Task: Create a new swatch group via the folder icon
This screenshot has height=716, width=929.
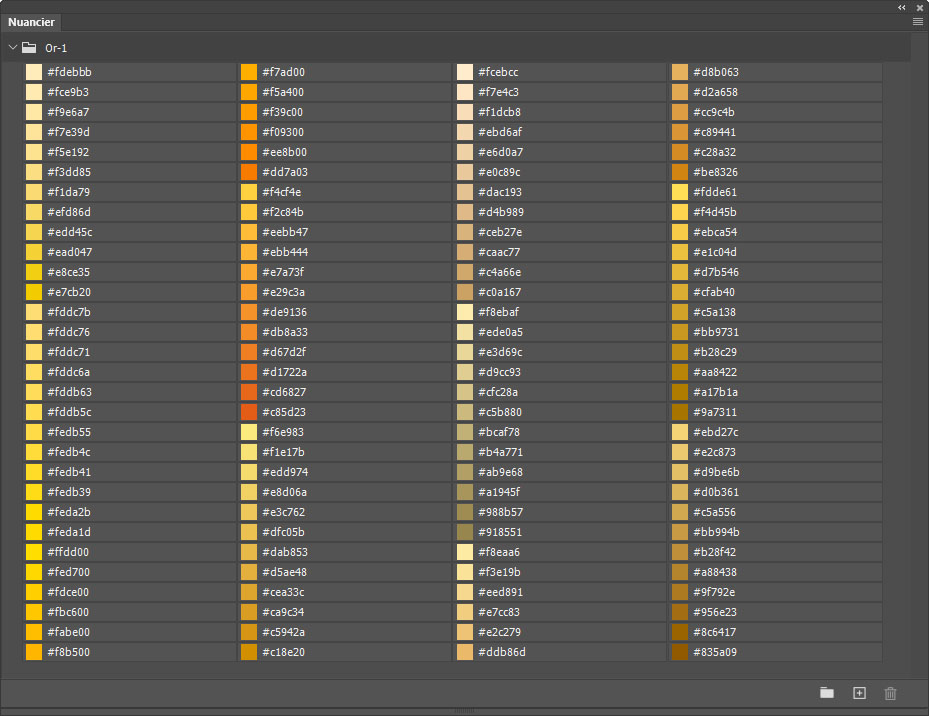Action: (x=827, y=692)
